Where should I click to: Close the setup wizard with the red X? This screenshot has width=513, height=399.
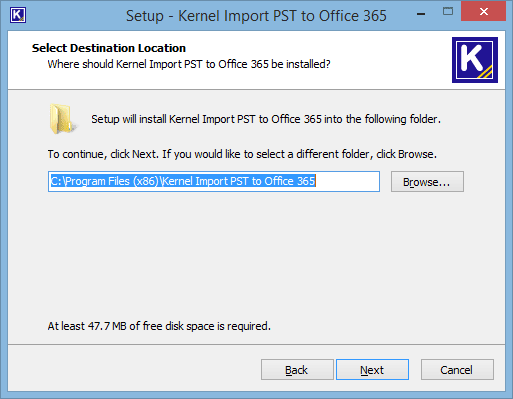coord(483,12)
